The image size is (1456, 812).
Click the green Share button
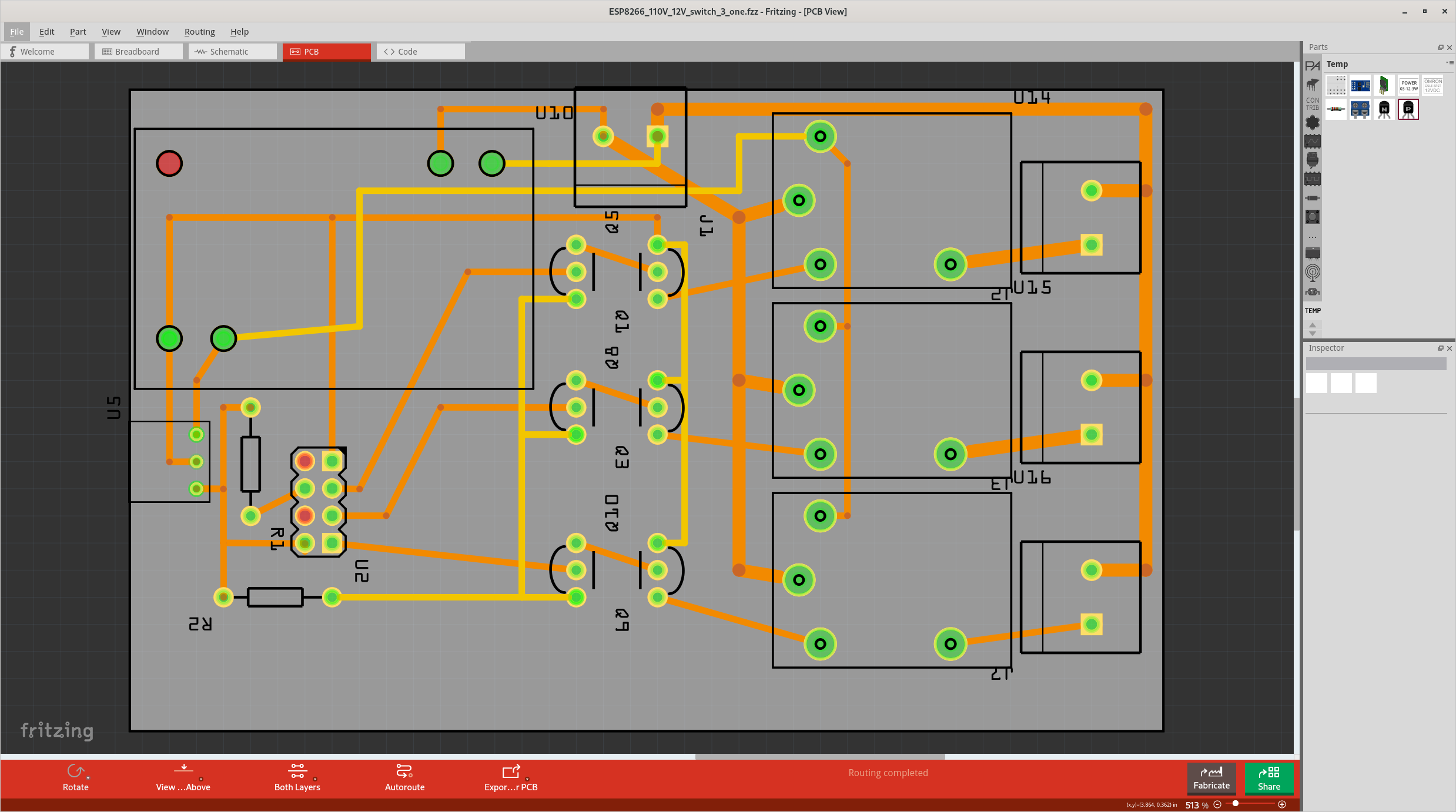tap(1268, 778)
